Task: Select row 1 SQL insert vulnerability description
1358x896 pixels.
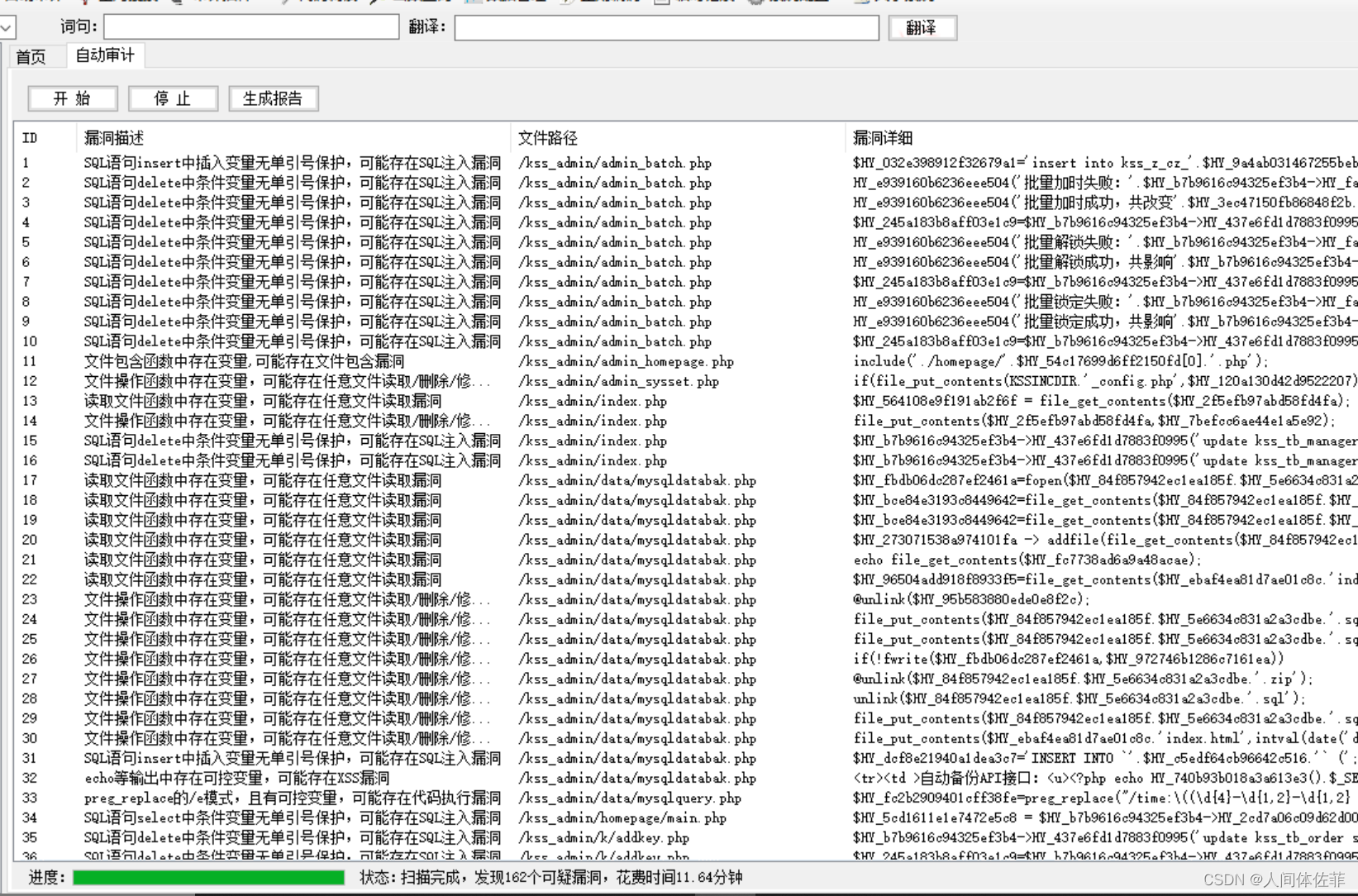Action: point(293,163)
